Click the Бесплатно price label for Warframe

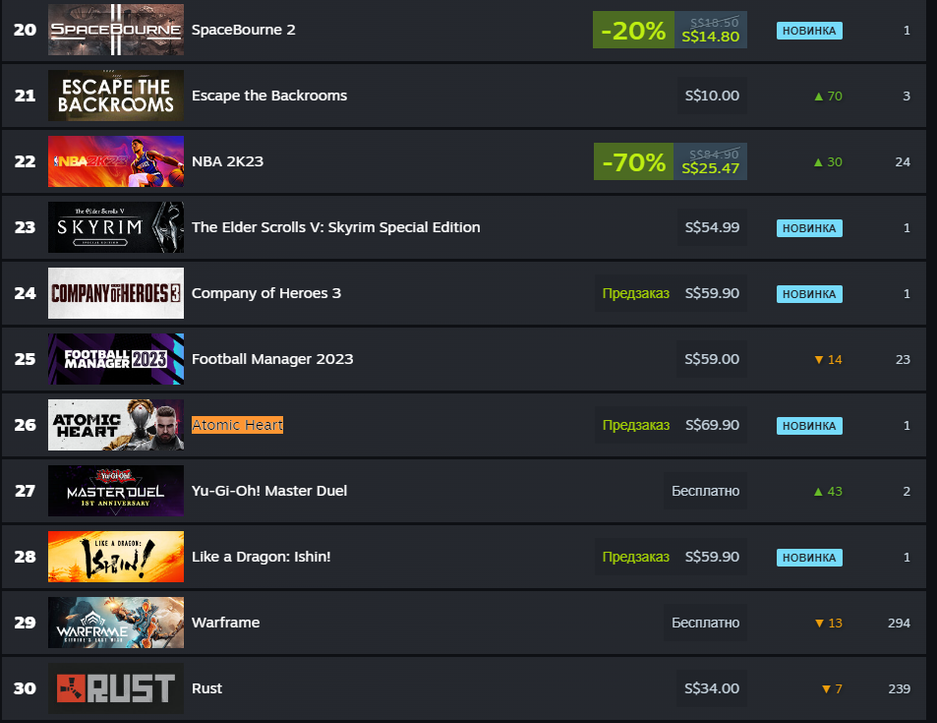[706, 622]
